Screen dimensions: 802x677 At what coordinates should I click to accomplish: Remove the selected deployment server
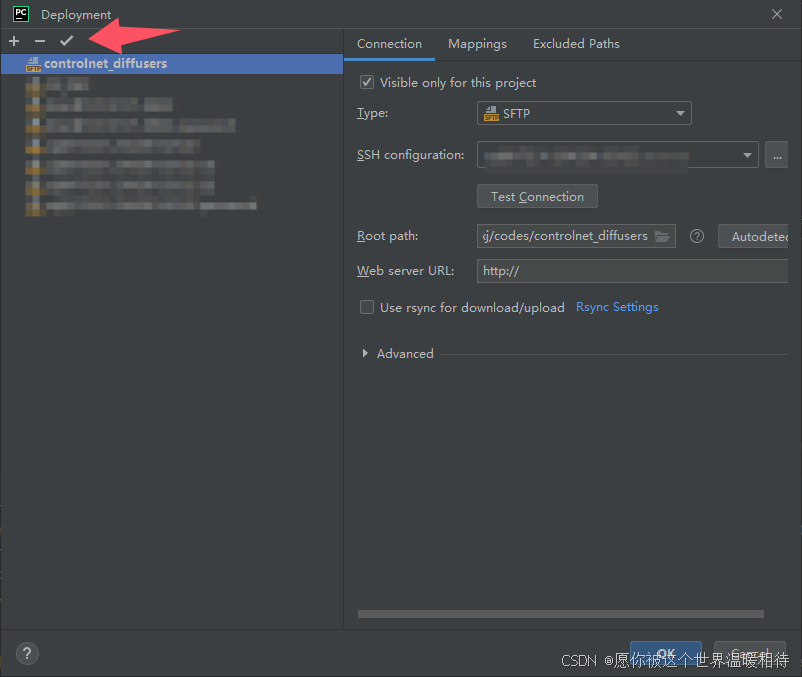click(x=40, y=41)
